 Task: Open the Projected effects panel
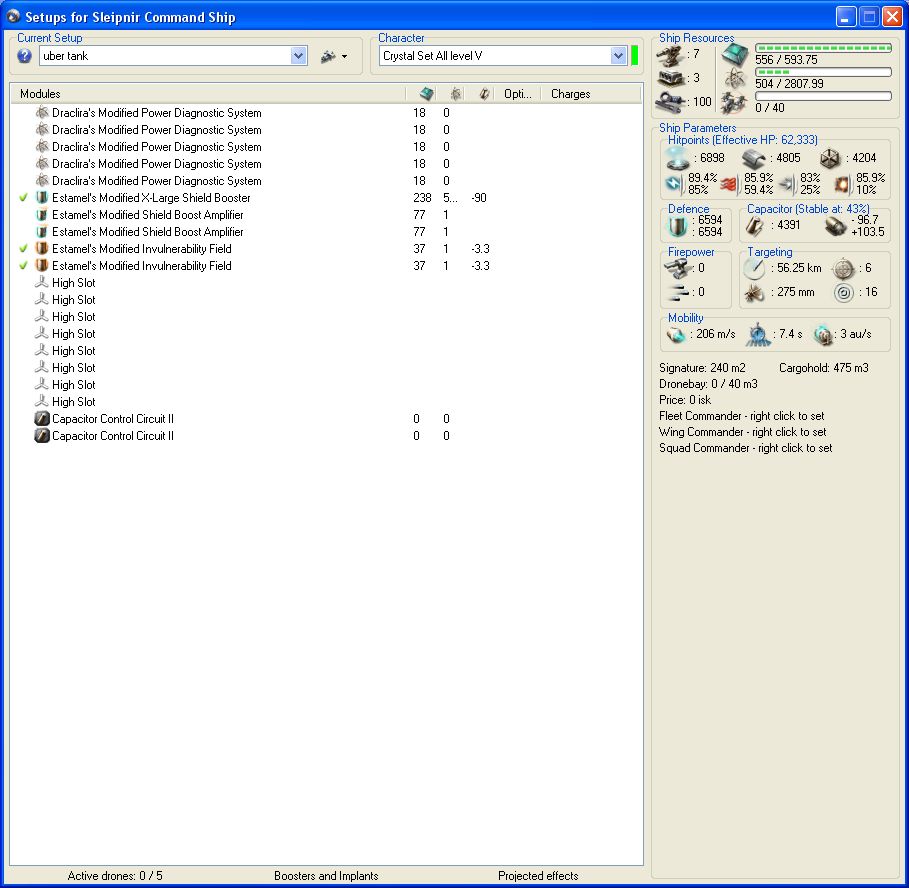tap(538, 876)
